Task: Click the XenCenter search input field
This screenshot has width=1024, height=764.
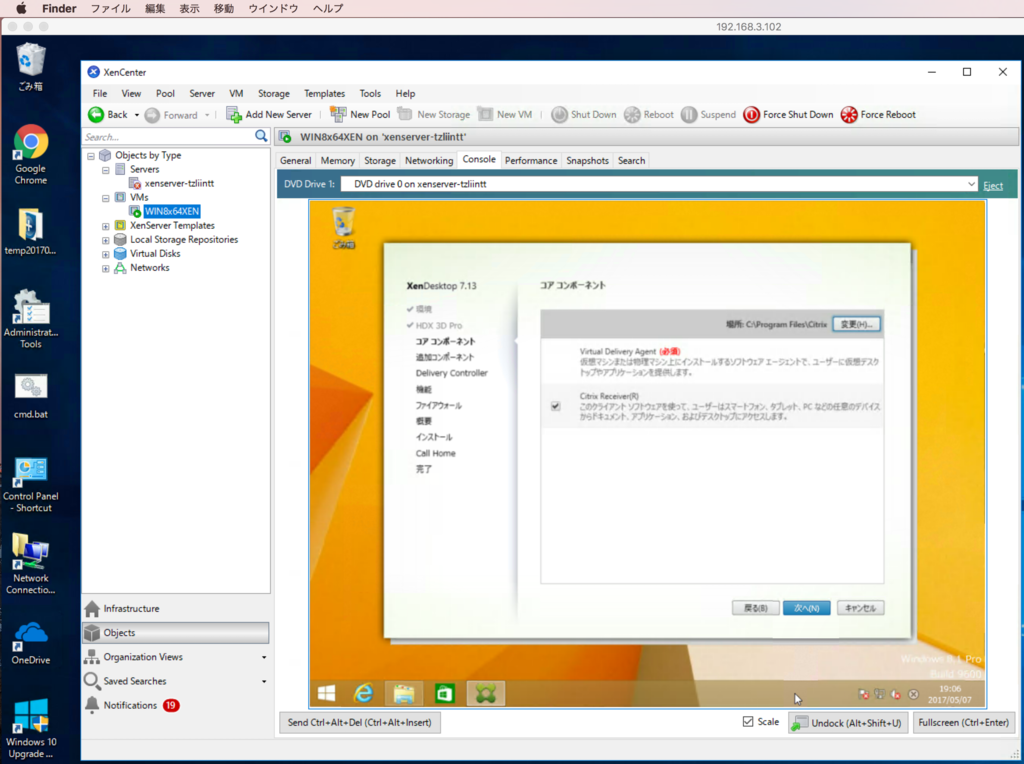Action: point(168,136)
